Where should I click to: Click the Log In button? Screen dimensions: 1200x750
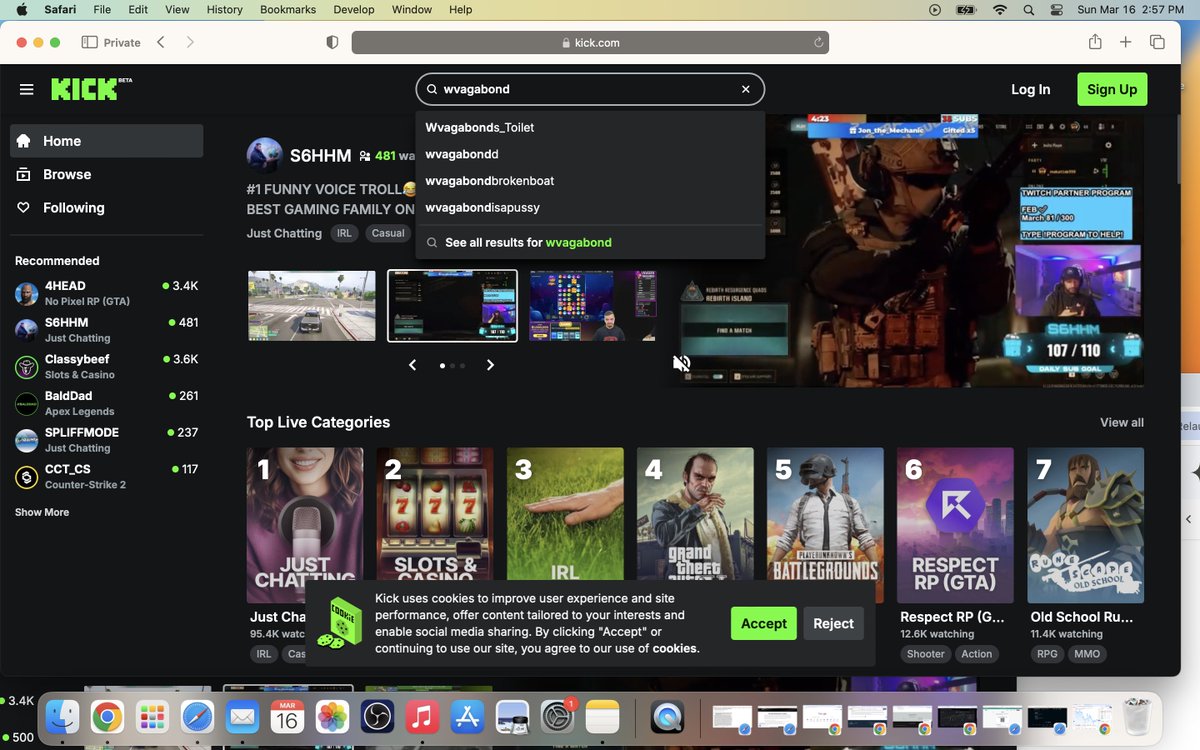coord(1030,89)
